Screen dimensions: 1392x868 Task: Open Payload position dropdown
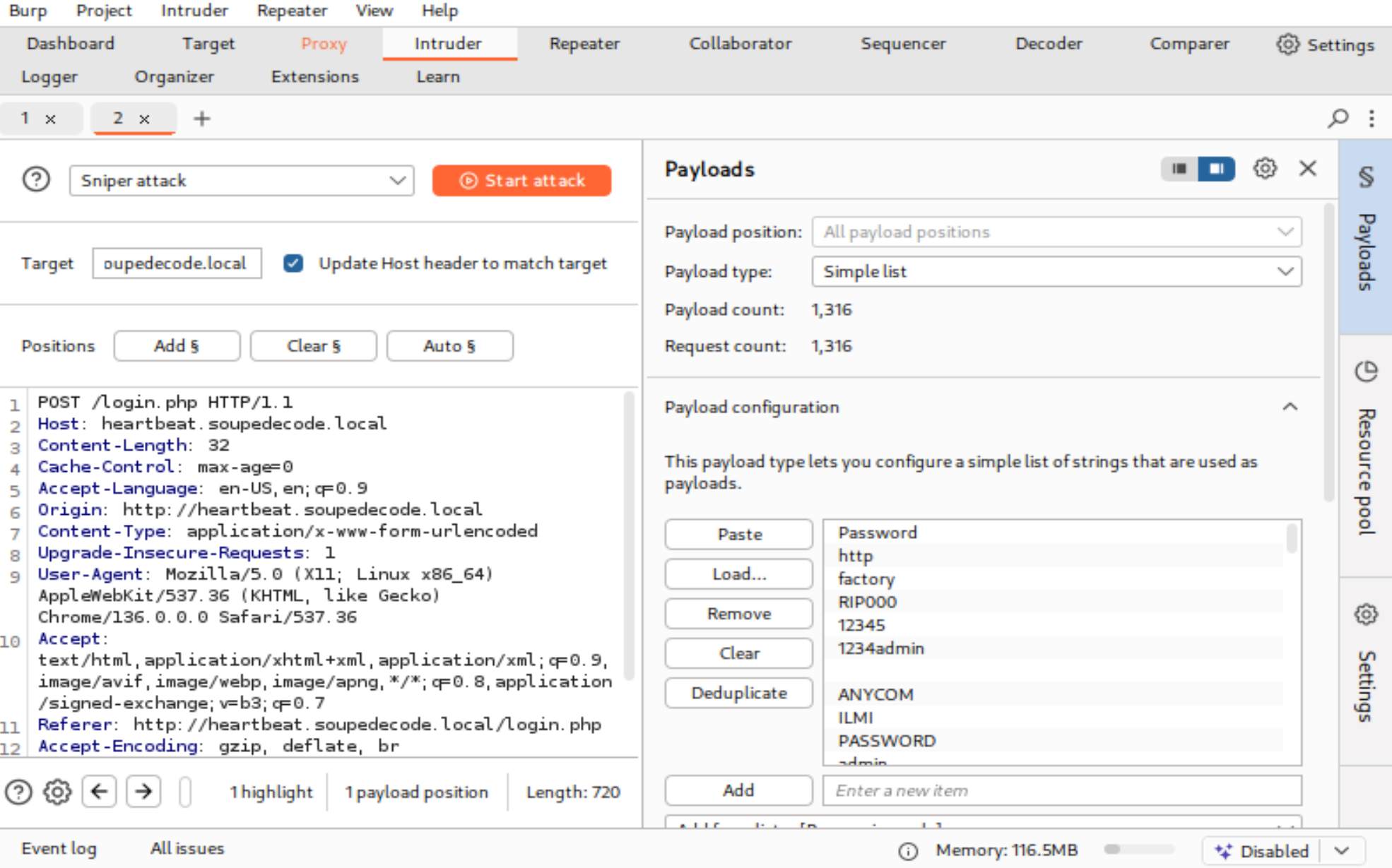(1056, 232)
